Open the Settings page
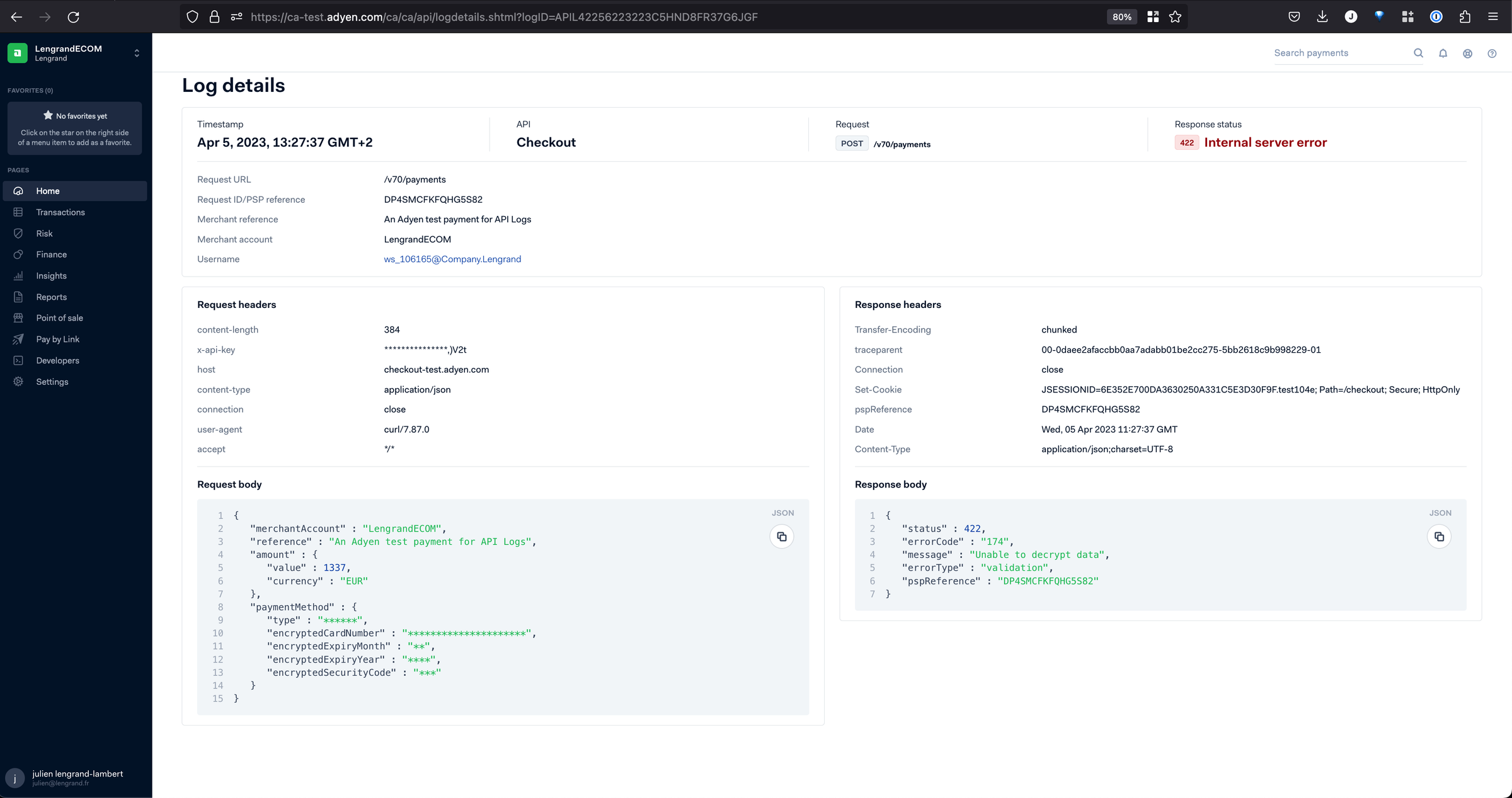 click(x=52, y=382)
